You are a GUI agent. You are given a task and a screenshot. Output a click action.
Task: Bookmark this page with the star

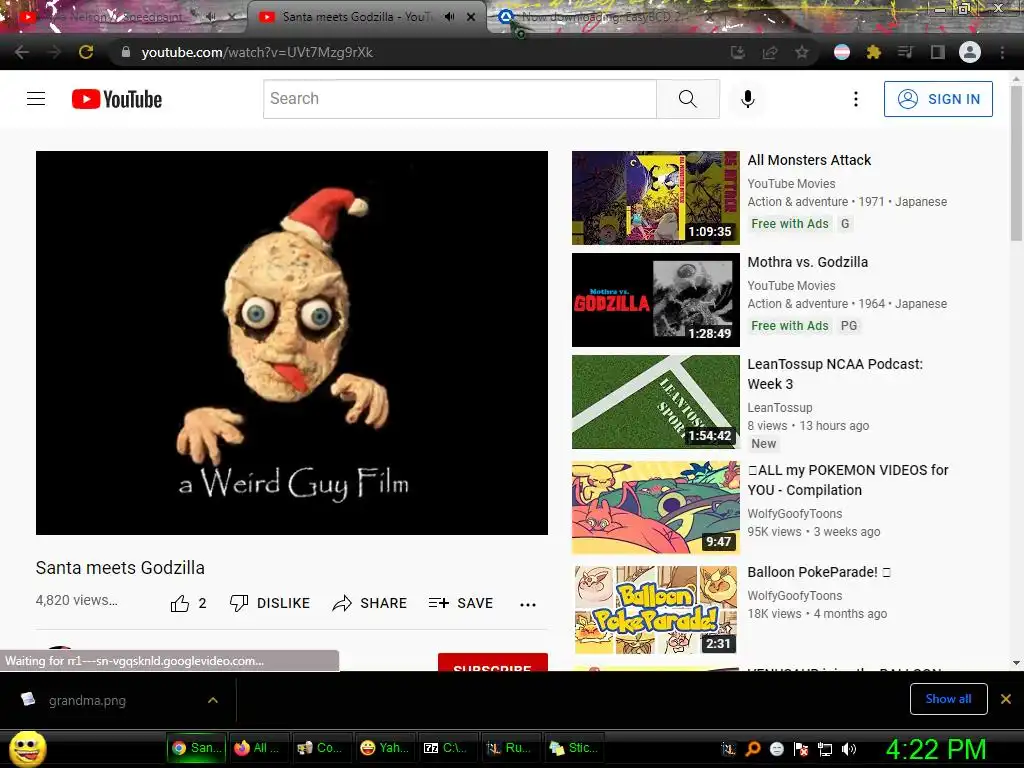click(802, 52)
